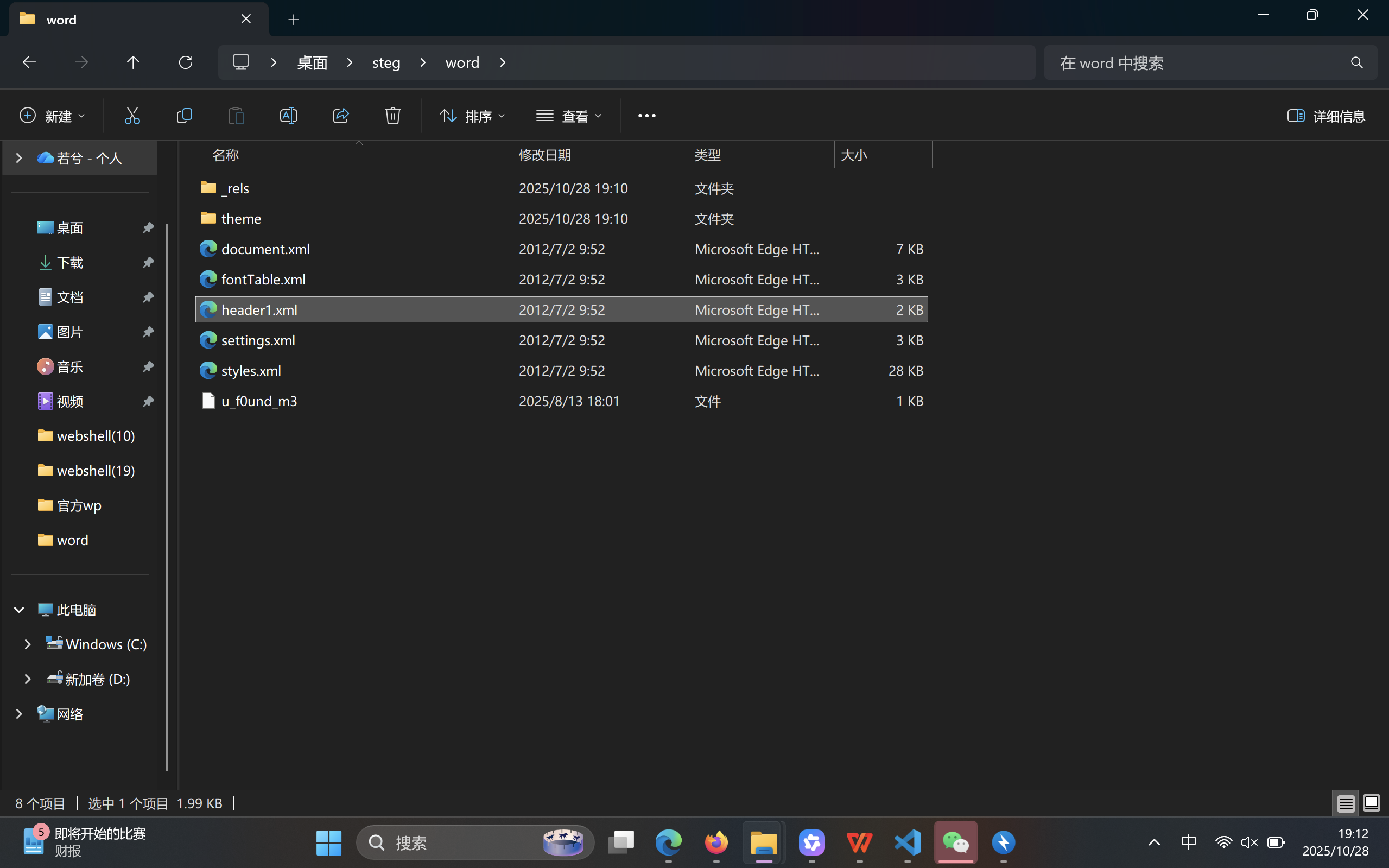The image size is (1389, 868).
Task: Open Task View on taskbar
Action: tap(621, 842)
